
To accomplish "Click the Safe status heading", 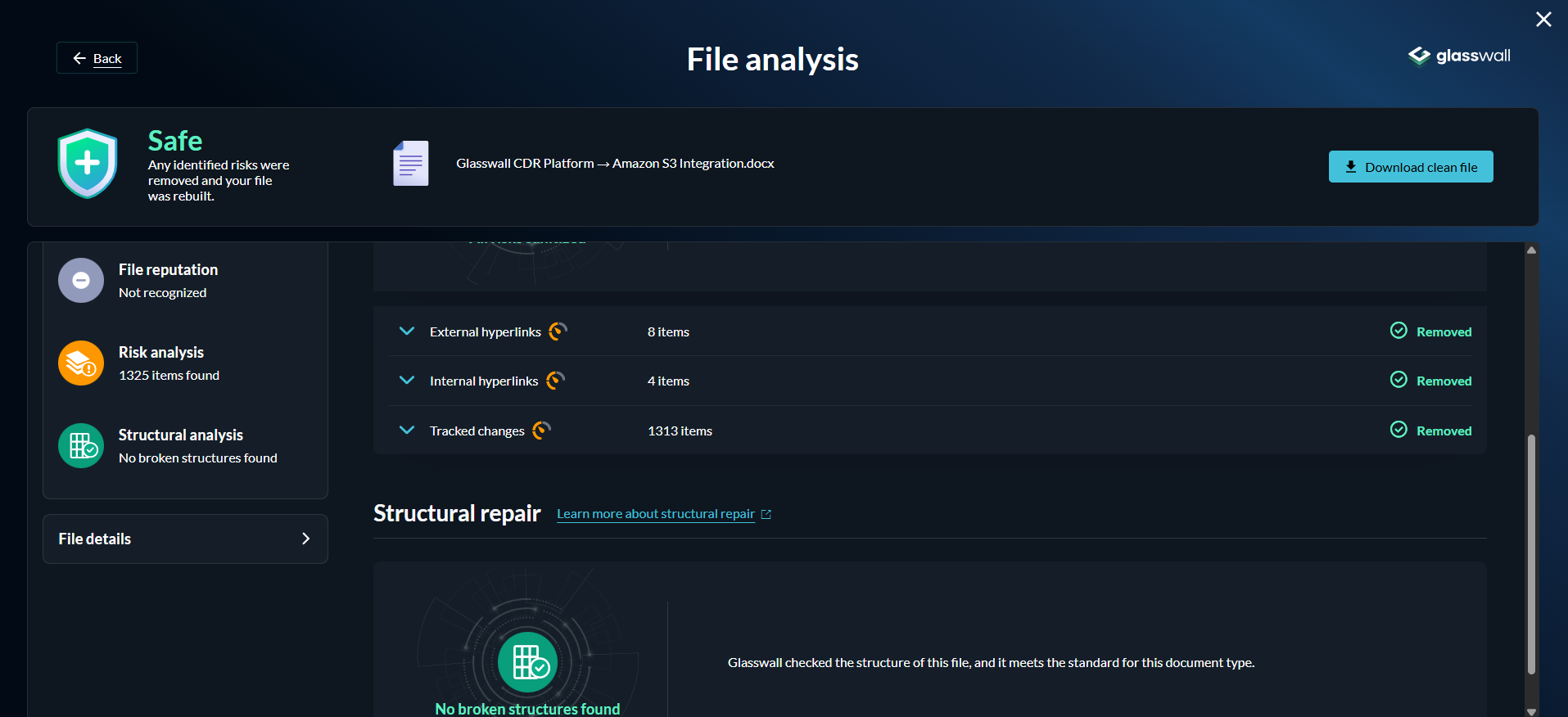I will [x=175, y=141].
